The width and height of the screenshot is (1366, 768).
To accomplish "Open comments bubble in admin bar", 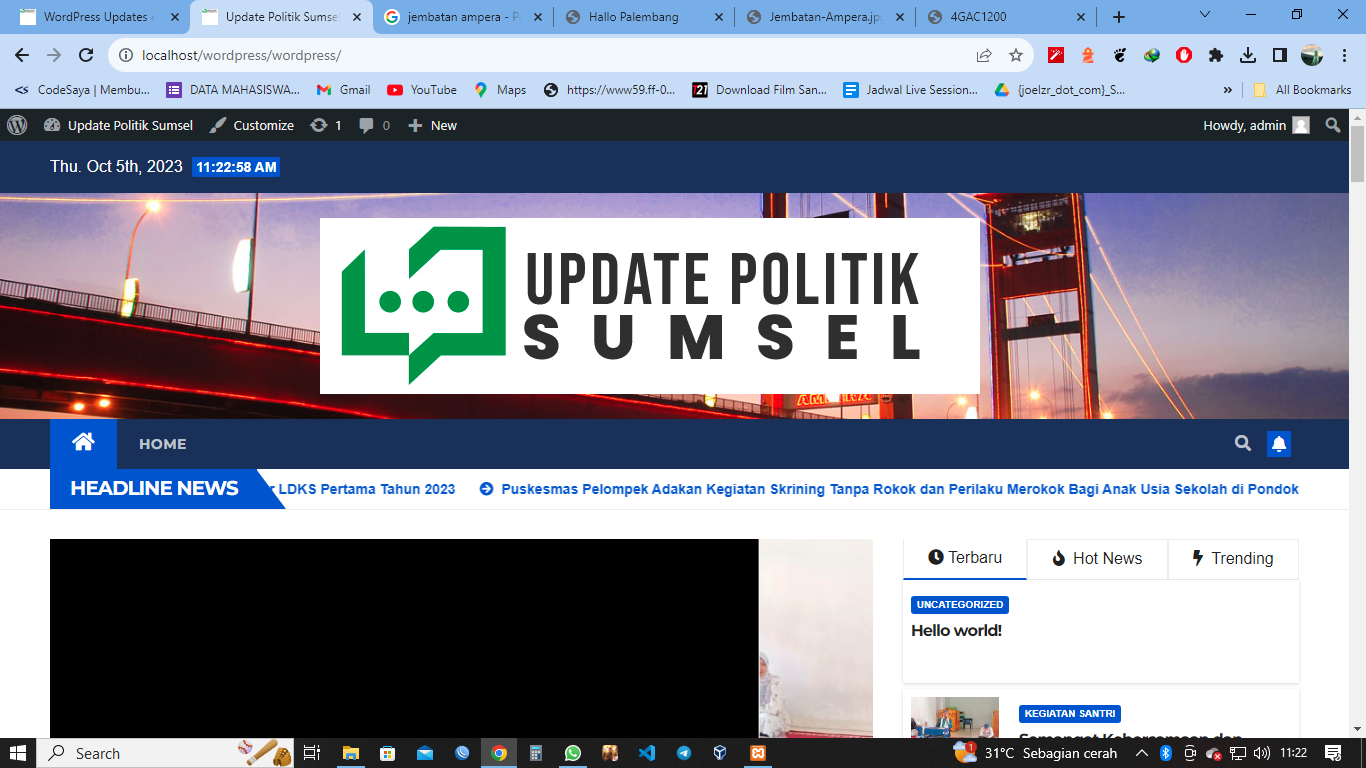I will pyautogui.click(x=375, y=125).
